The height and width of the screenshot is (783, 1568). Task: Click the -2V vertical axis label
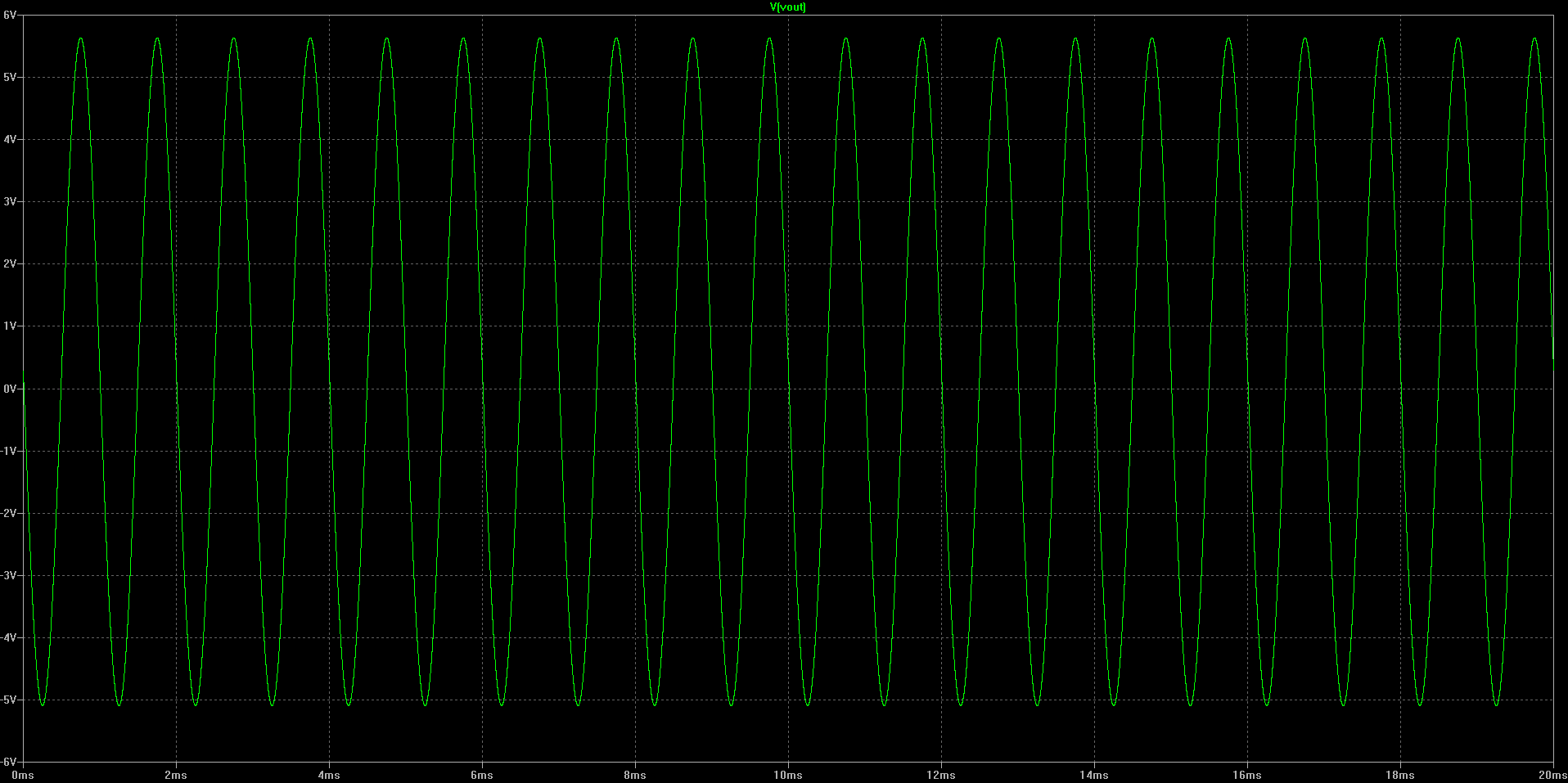[x=8, y=513]
